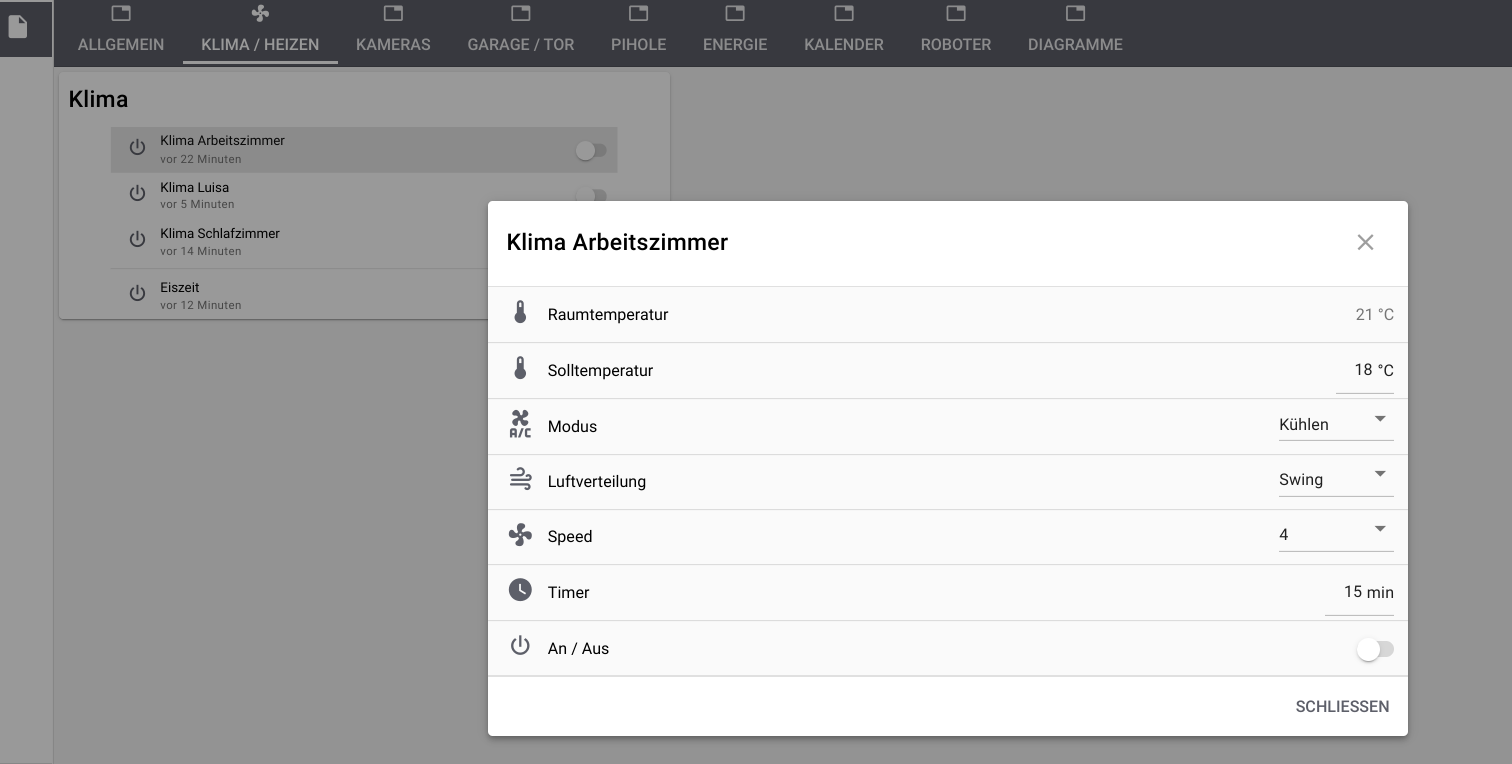The image size is (1512, 764).
Task: Click the power icon beside Klima Schlafzimmer
Action: [x=138, y=240]
